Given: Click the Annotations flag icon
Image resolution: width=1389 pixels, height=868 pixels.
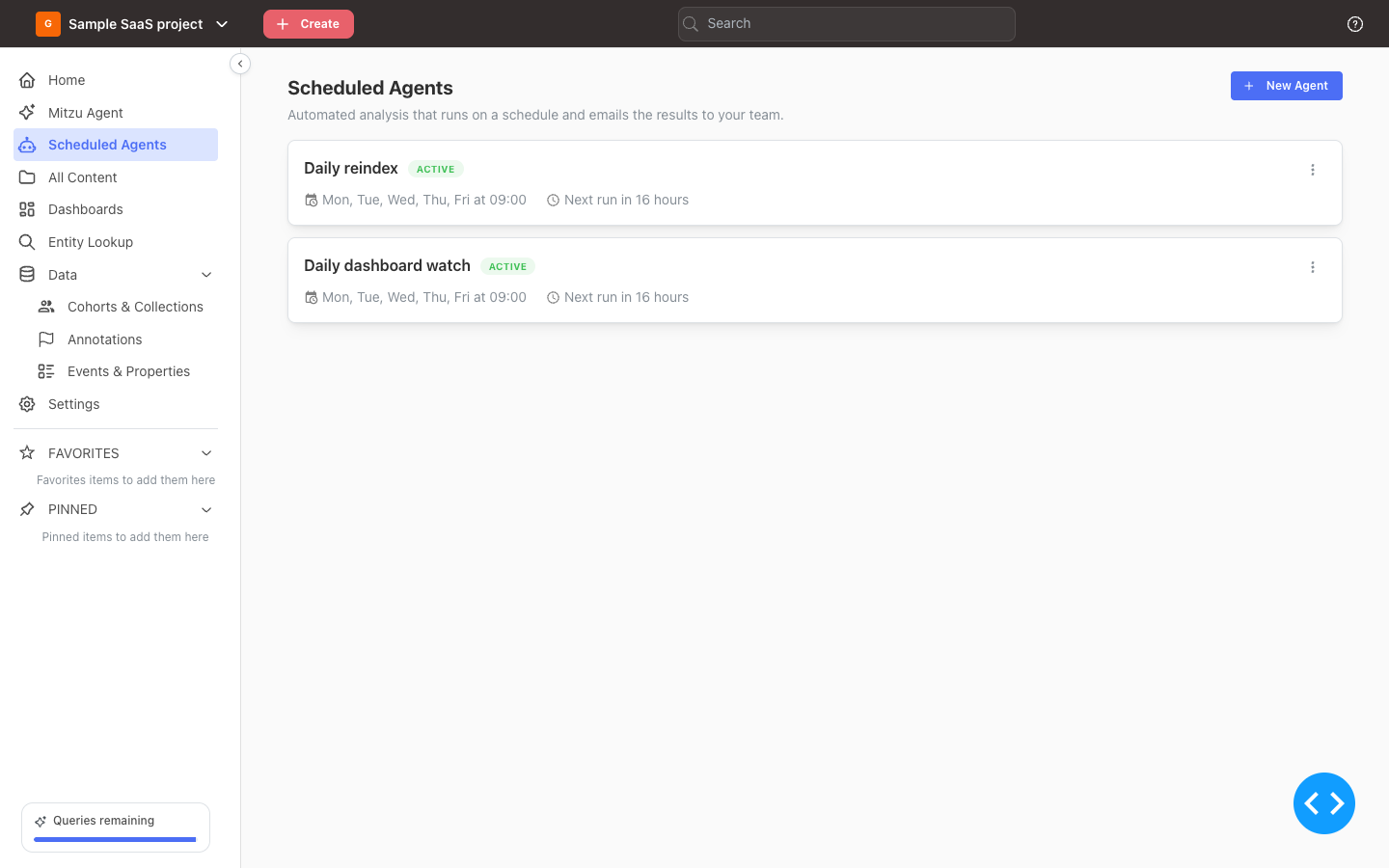Looking at the screenshot, I should pyautogui.click(x=46, y=339).
